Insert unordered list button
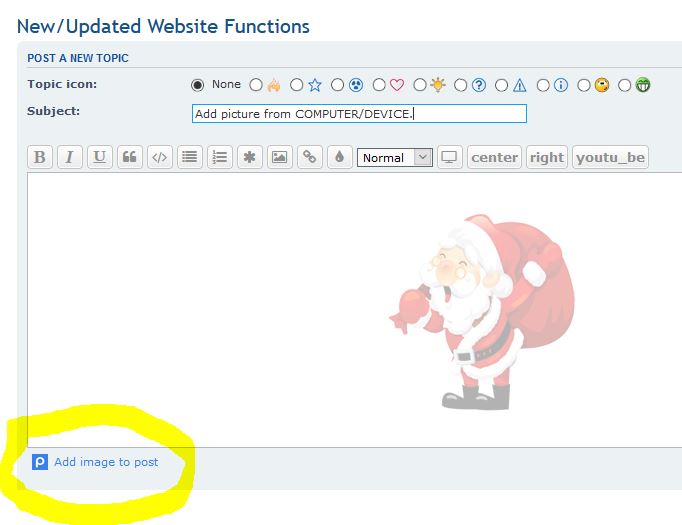Screen dimensions: 682x525 (190, 157)
